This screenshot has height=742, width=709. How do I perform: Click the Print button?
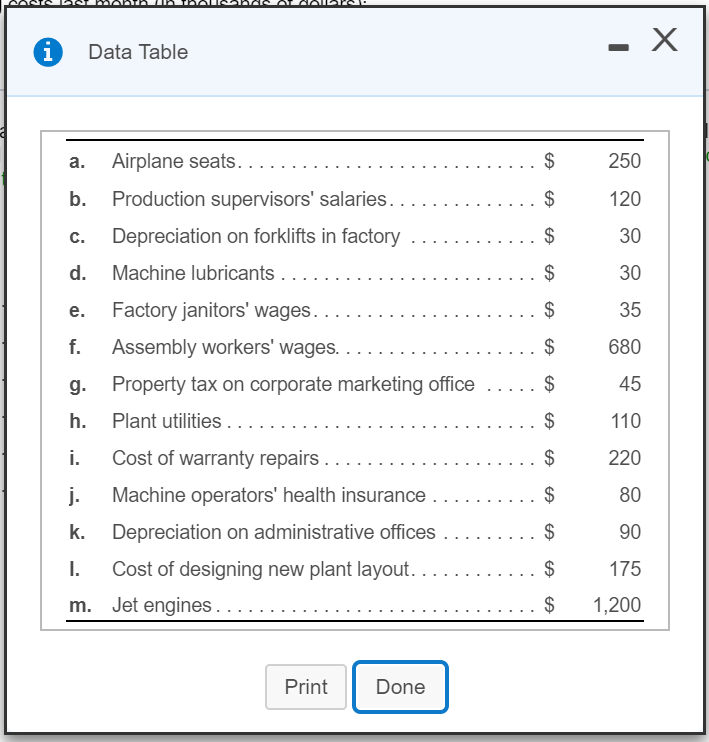coord(306,687)
